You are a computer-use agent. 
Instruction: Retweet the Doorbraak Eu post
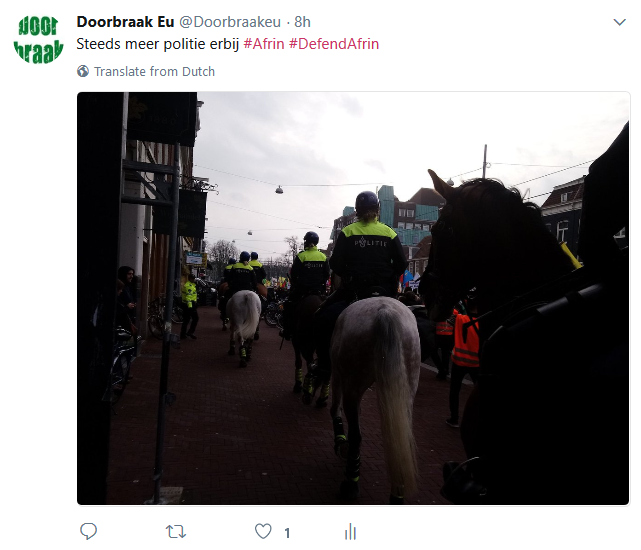(176, 532)
